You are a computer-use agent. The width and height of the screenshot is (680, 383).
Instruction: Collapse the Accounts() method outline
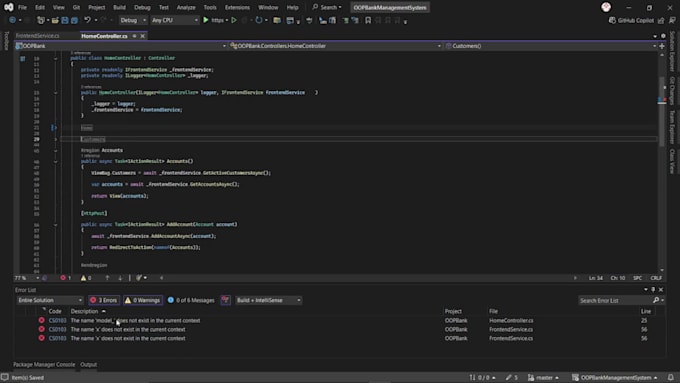pos(56,161)
